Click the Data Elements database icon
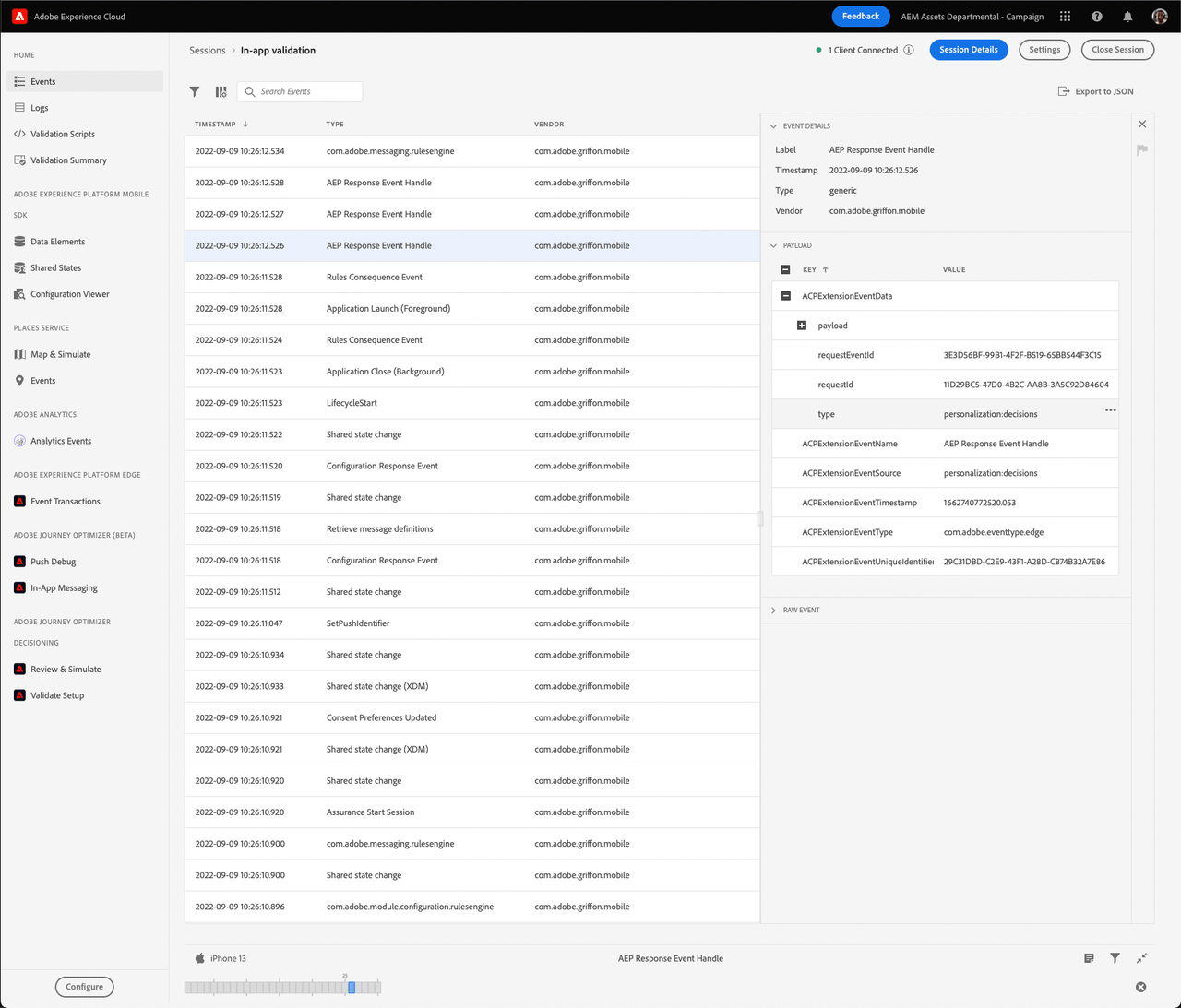Image resolution: width=1181 pixels, height=1008 pixels. coord(20,242)
